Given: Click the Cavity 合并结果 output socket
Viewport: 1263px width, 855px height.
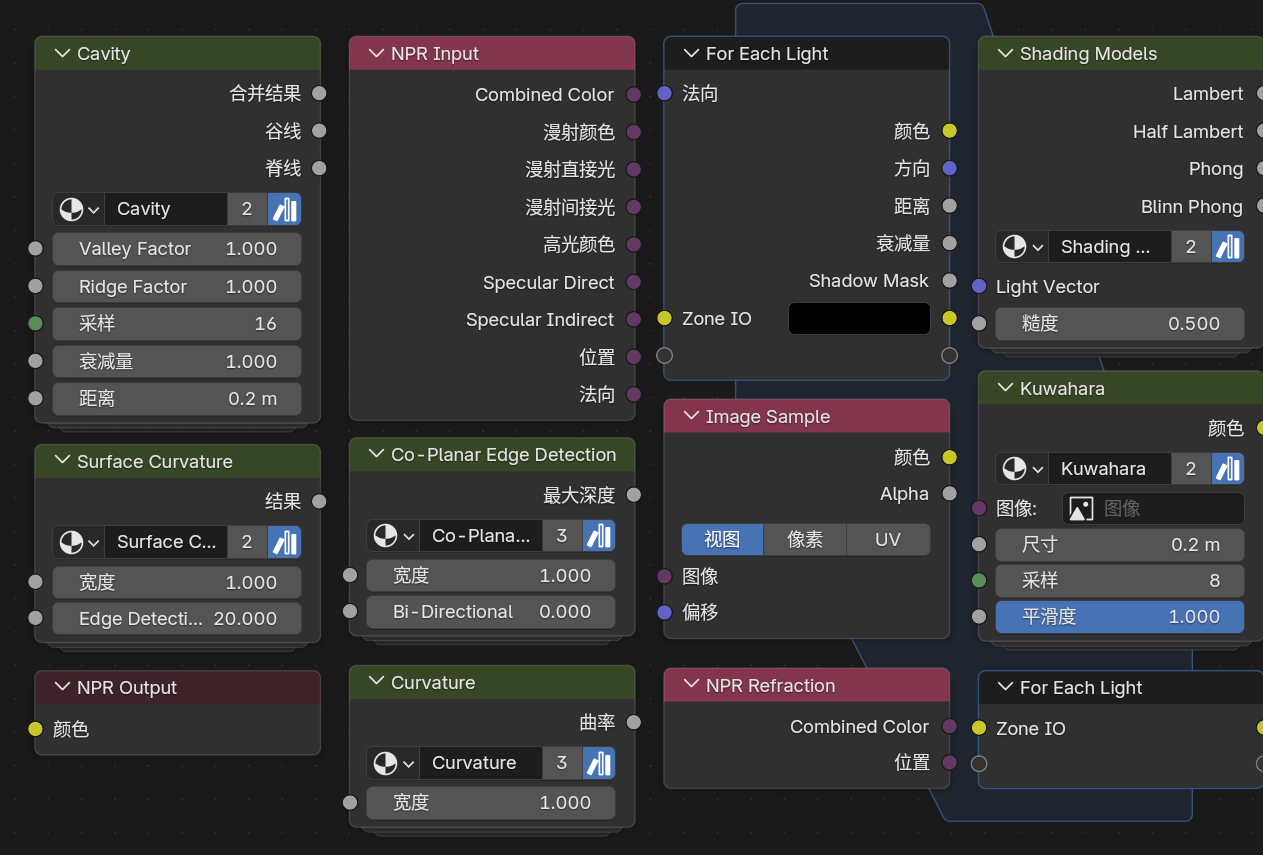Looking at the screenshot, I should click(319, 94).
